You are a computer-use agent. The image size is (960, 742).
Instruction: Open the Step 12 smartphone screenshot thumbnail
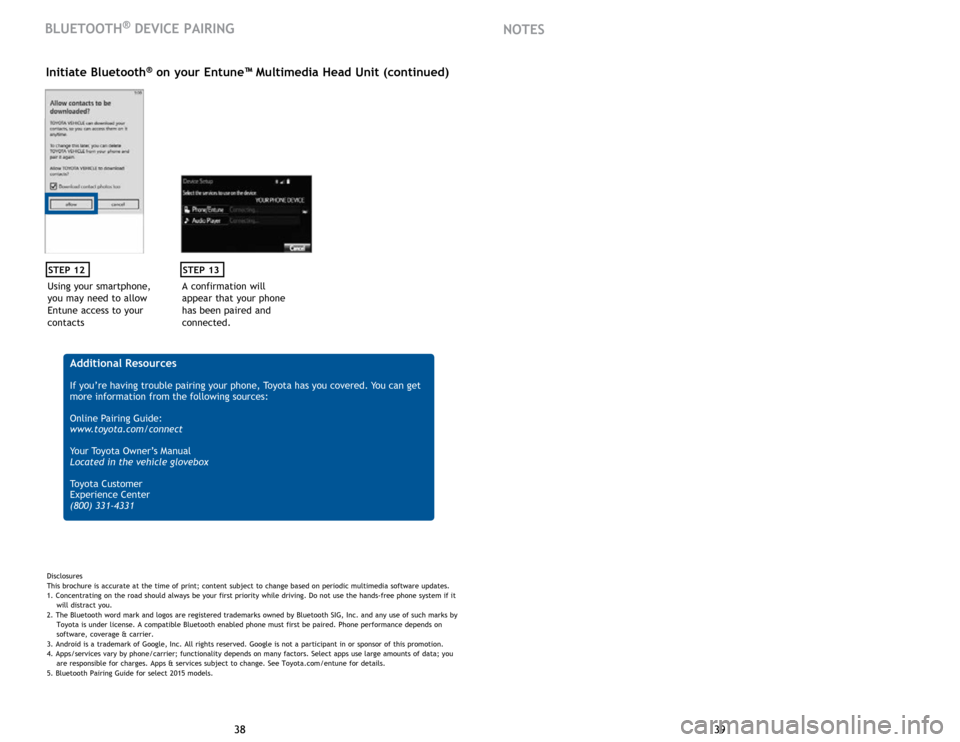point(94,171)
